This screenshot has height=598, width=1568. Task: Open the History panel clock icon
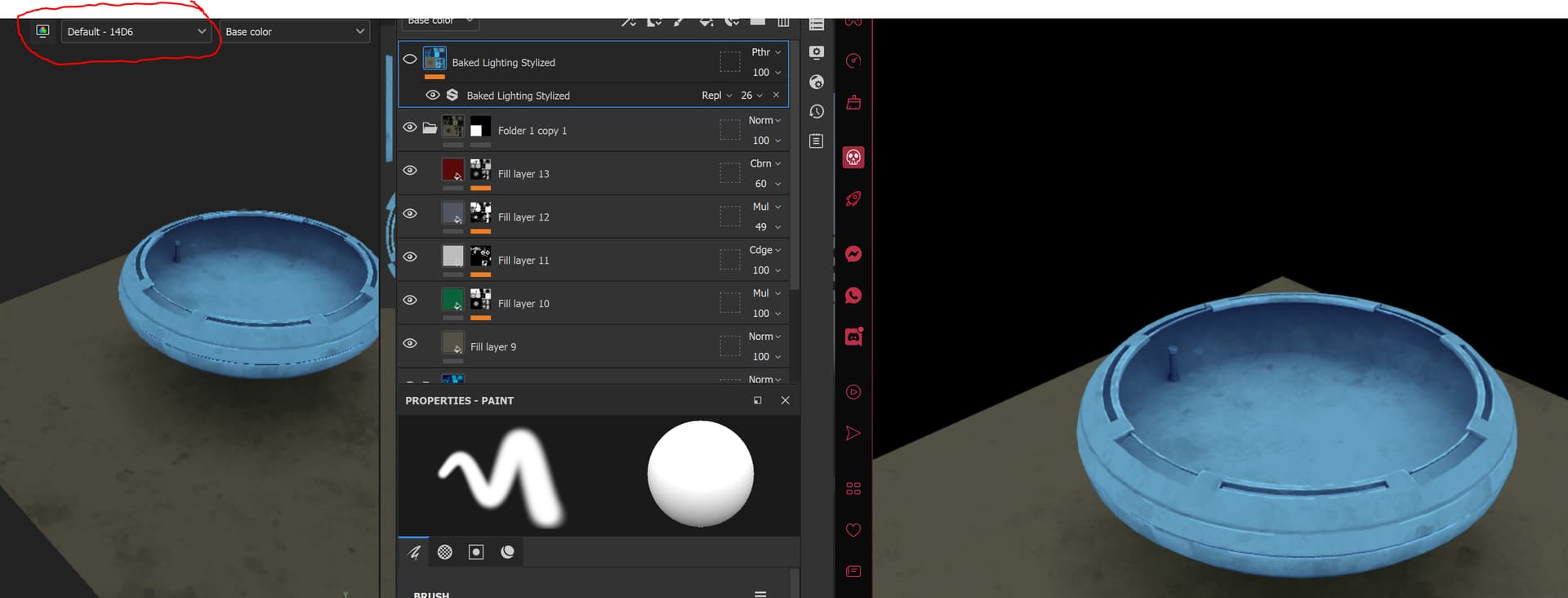[x=816, y=111]
